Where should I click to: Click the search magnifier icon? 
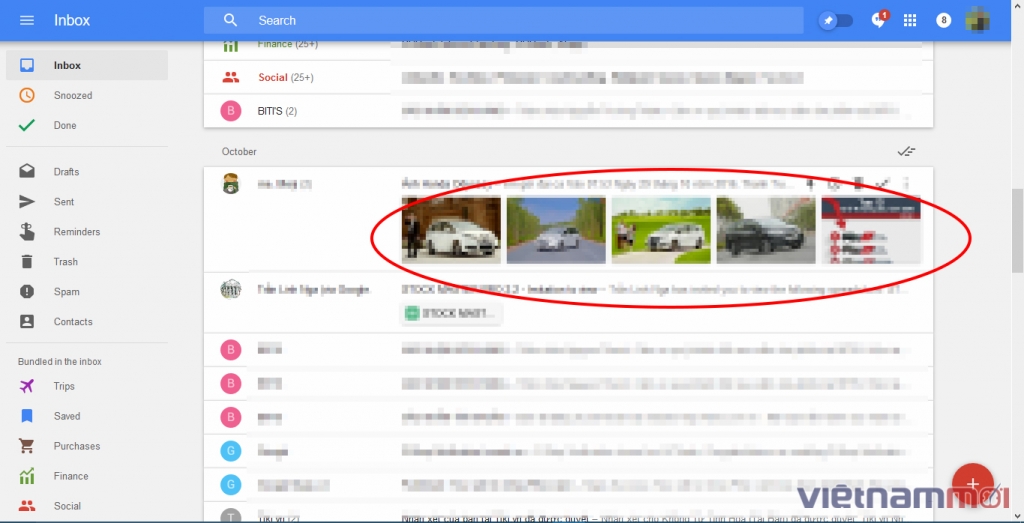[x=230, y=20]
